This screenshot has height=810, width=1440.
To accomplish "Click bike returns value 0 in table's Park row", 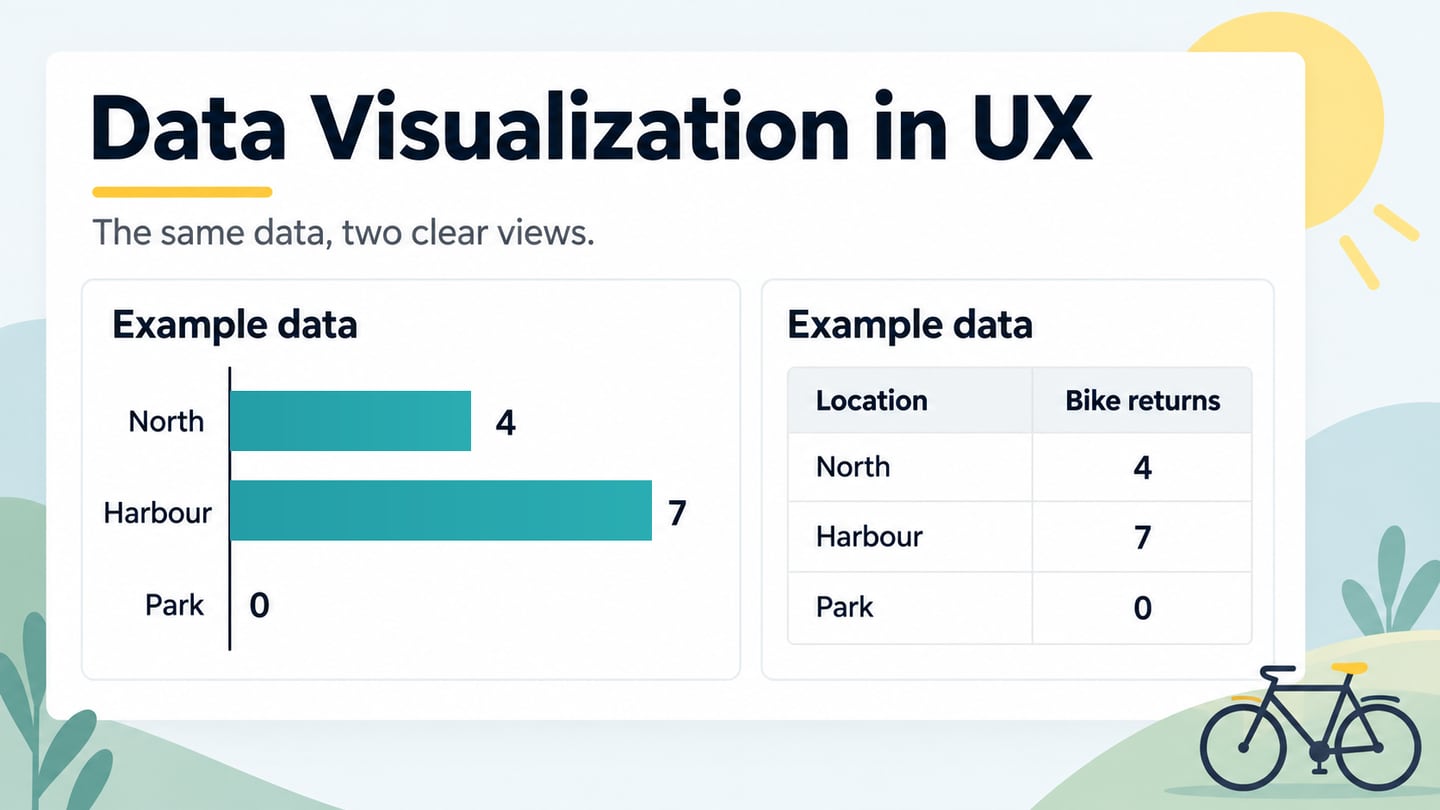I will pyautogui.click(x=1143, y=608).
